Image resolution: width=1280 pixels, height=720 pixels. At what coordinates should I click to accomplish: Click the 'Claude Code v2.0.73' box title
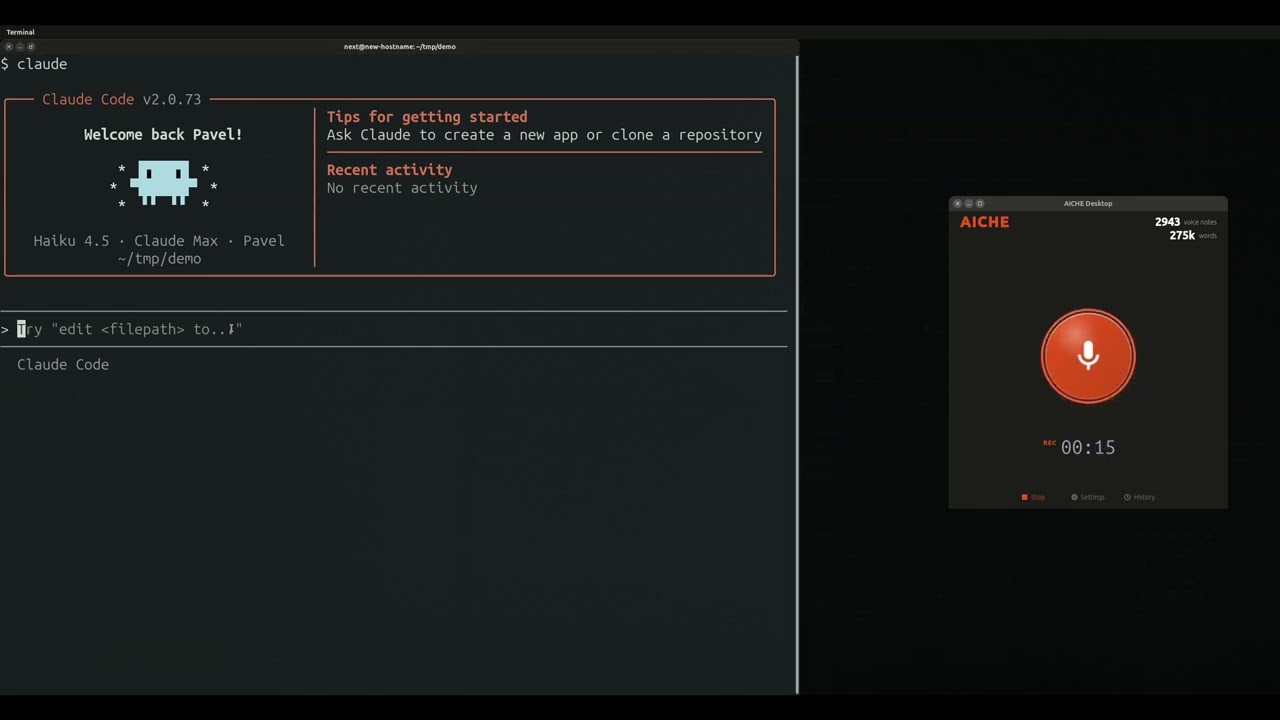[121, 99]
